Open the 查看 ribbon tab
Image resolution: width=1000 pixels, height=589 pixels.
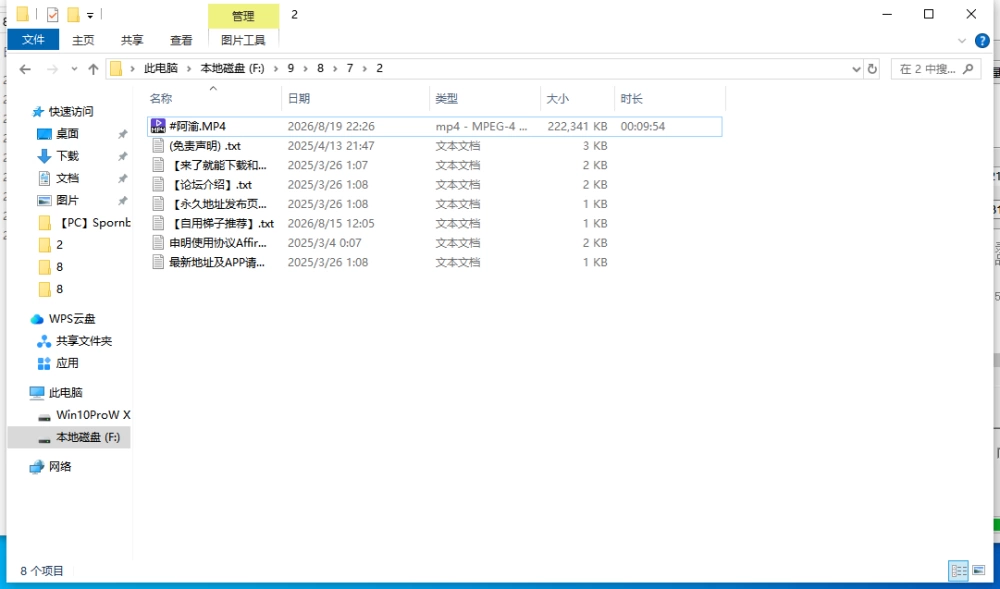pyautogui.click(x=181, y=40)
